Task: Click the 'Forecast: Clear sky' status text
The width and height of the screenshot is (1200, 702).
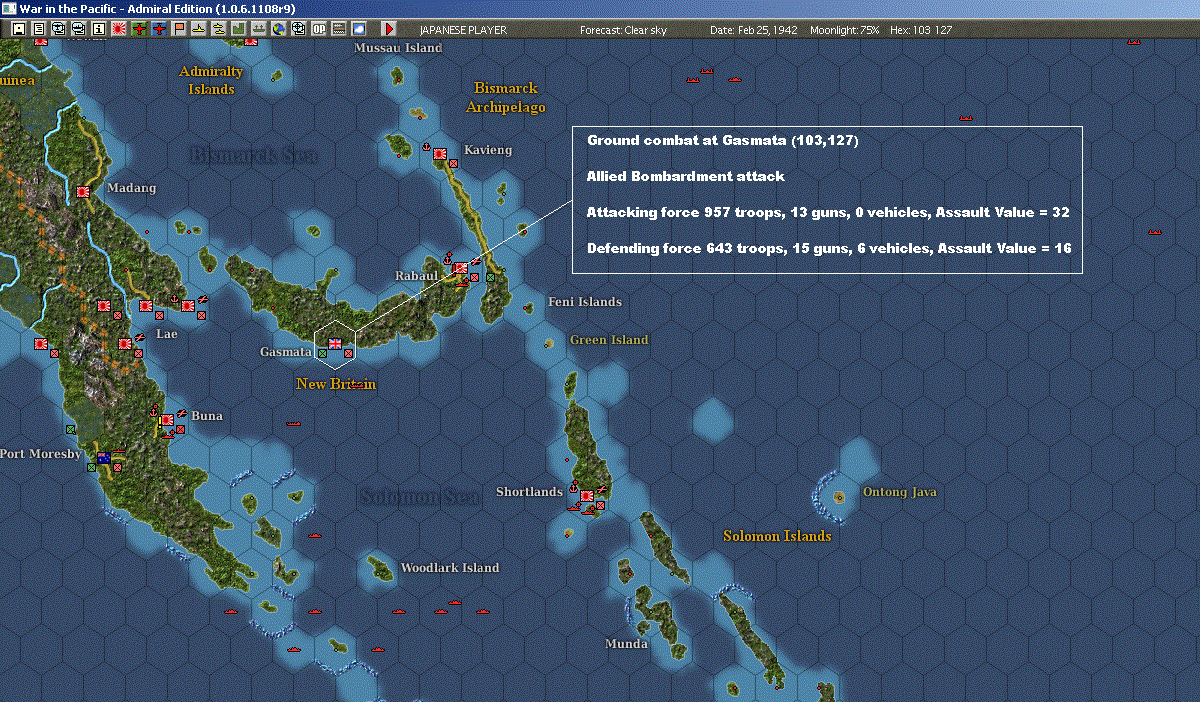Action: pyautogui.click(x=623, y=30)
